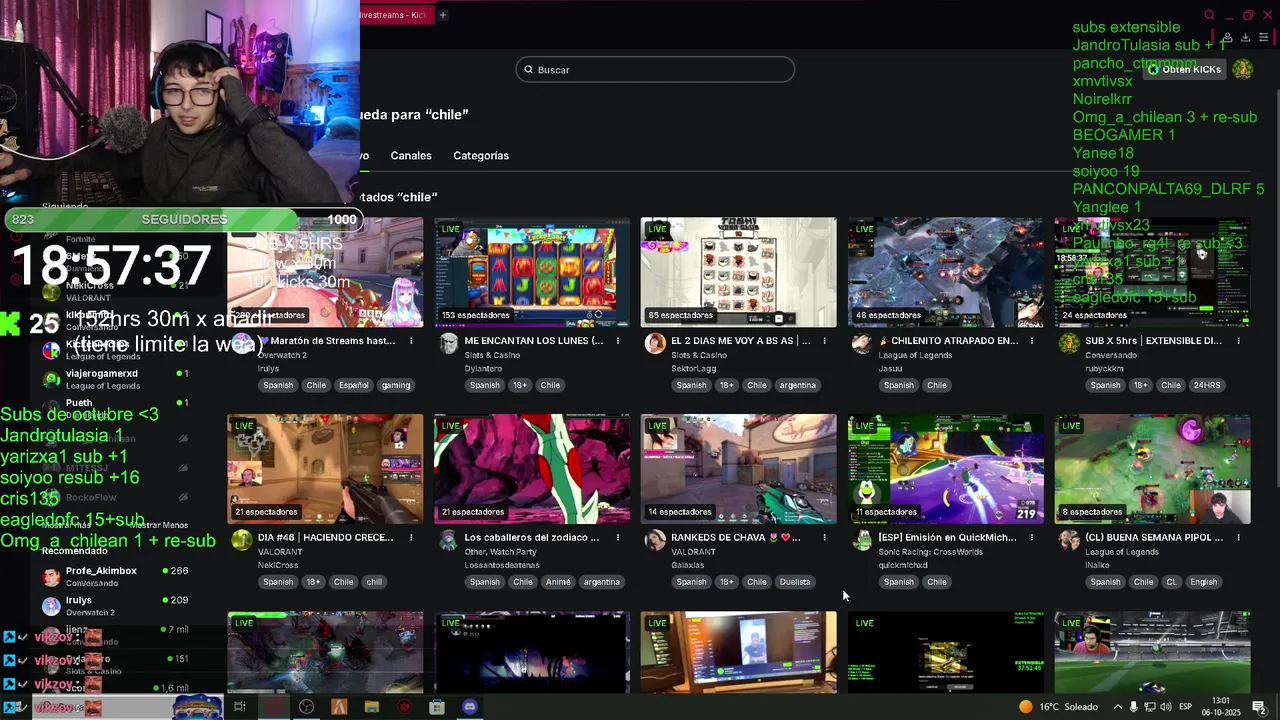Viewport: 1280px width, 720px height.
Task: Click the NekiCross channel avatar under DIA #48
Action: 241,541
